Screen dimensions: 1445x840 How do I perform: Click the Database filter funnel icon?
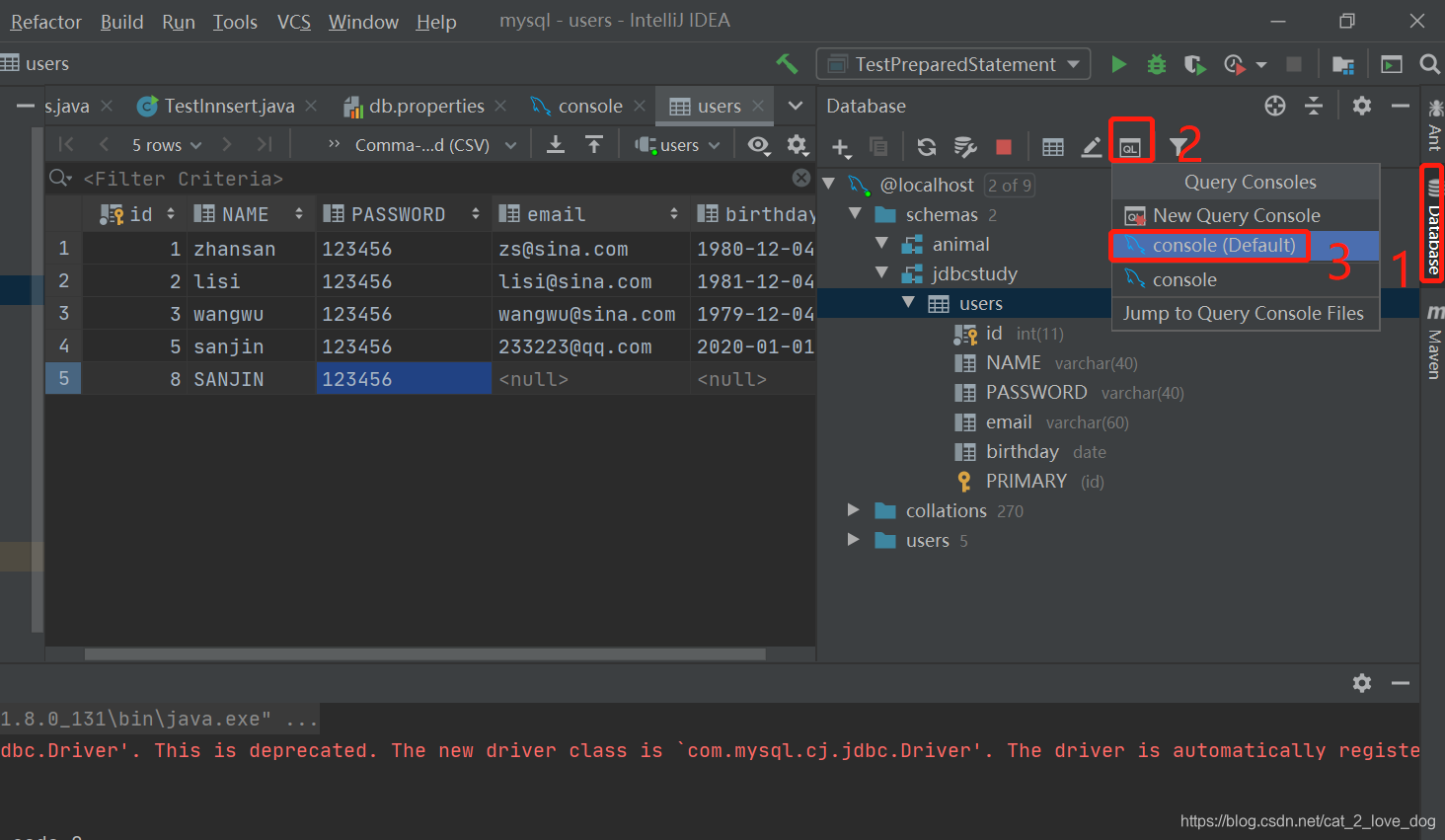point(1179,147)
